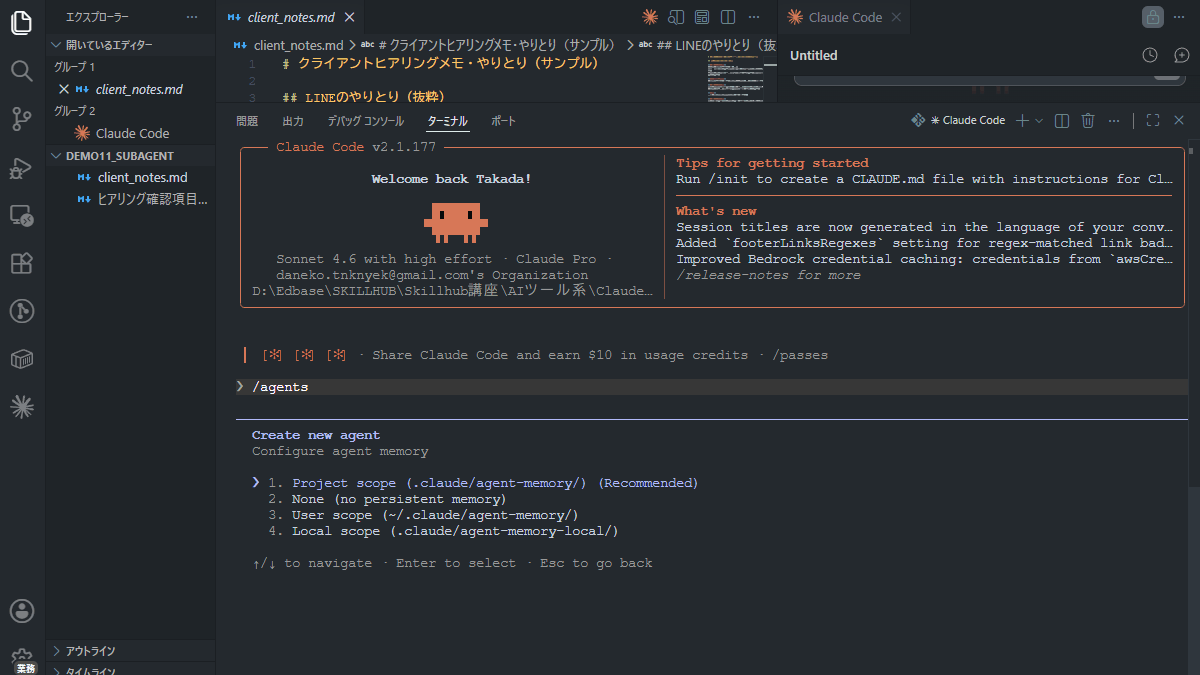Click 'Run /init to create a CLAUDE.md' tip

(924, 179)
